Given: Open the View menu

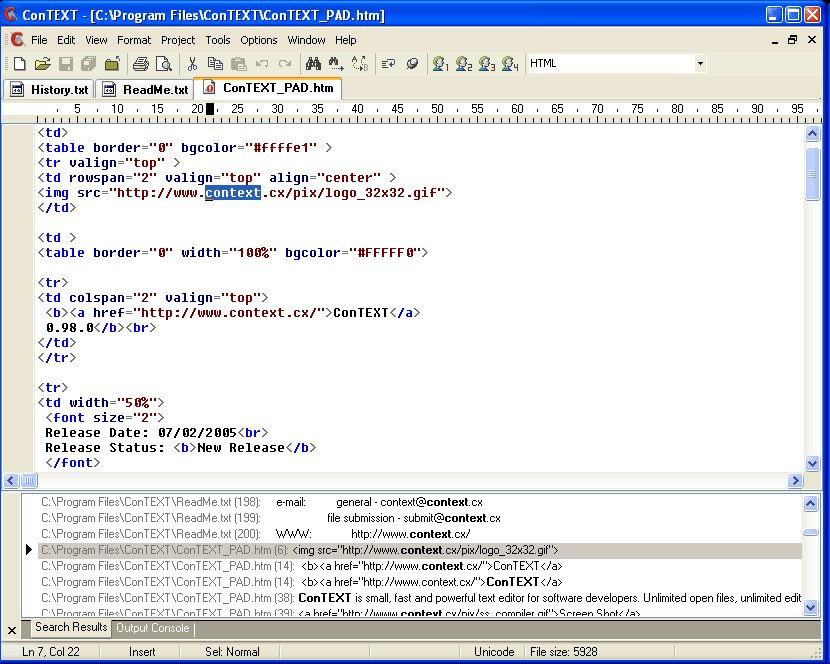Looking at the screenshot, I should pos(96,40).
